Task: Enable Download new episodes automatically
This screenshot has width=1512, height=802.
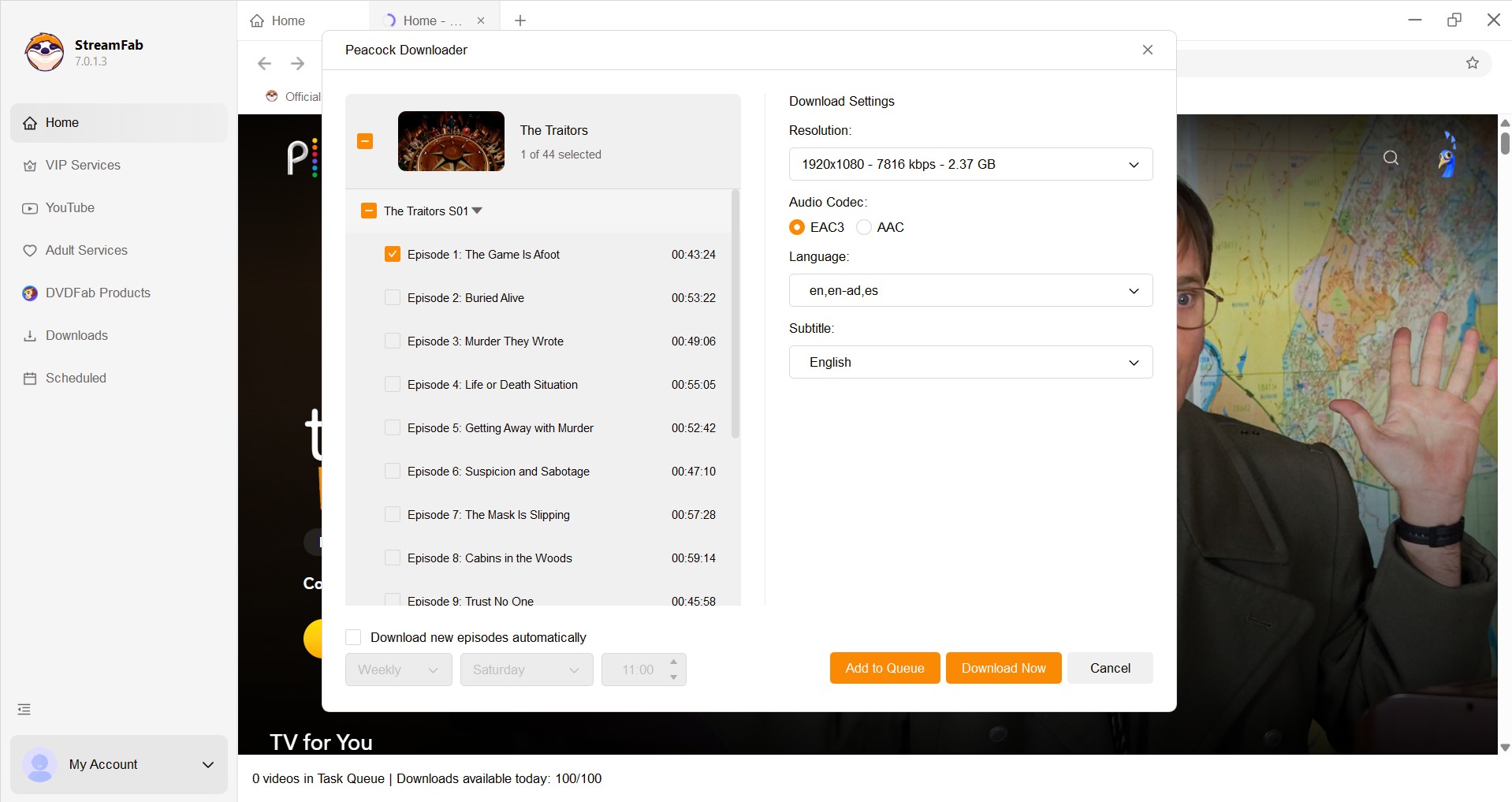Action: click(x=353, y=637)
